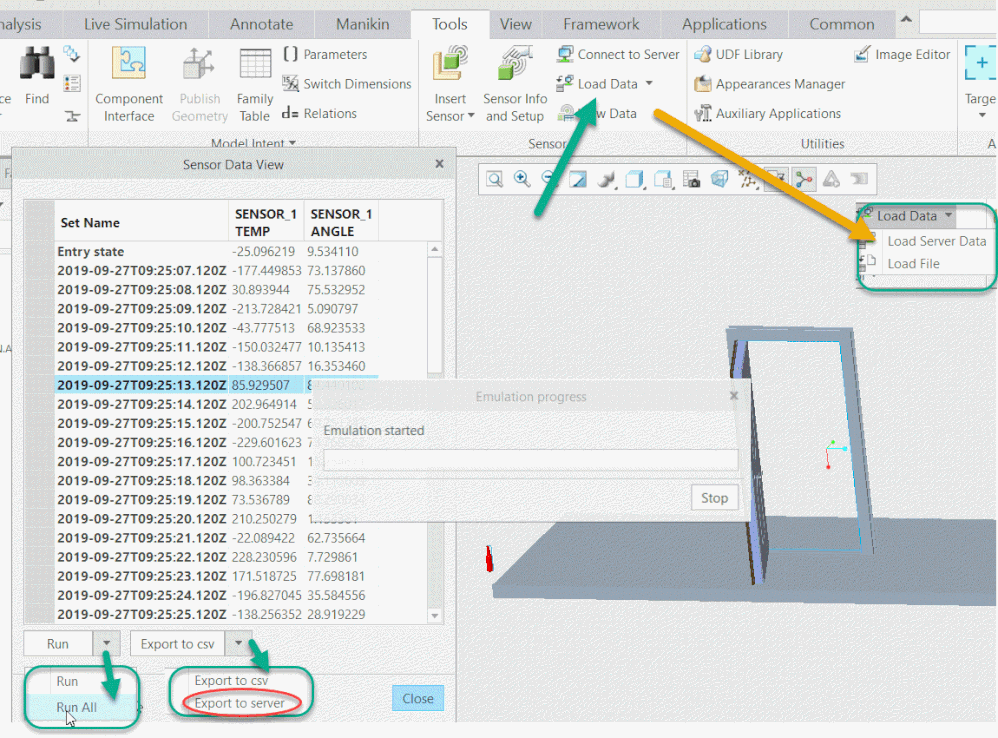Open the Run split-button arrow

pos(106,643)
